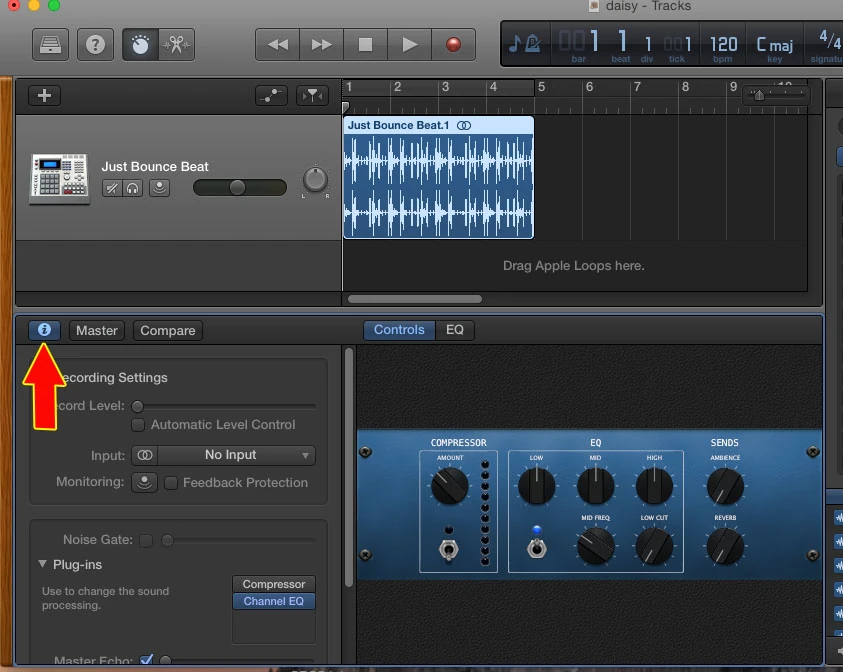Viewport: 843px width, 672px height.
Task: Mute the Just Bounce Beat track
Action: point(112,188)
